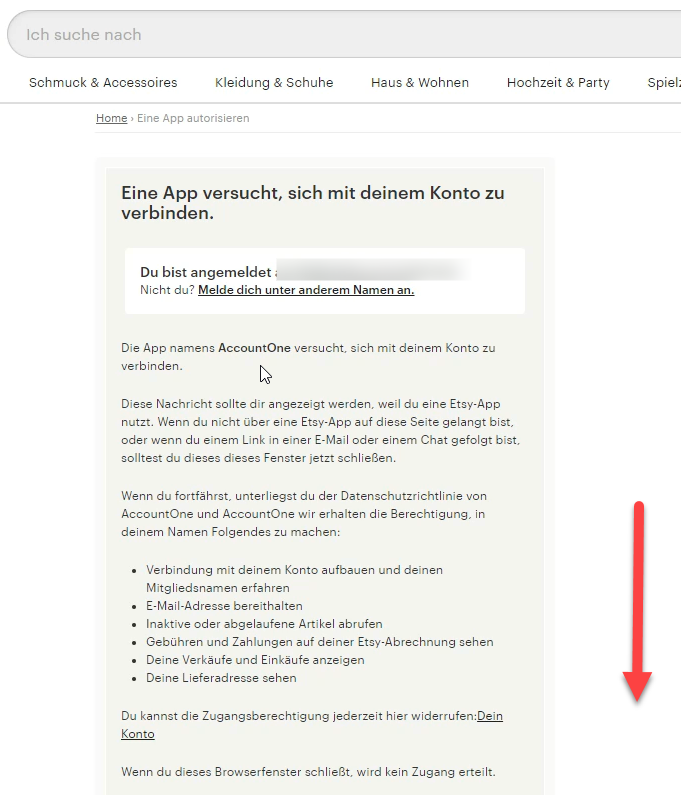
Task: Click list item 'Inaktive oder abgelaufene Artikel abrufen'
Action: 264,624
